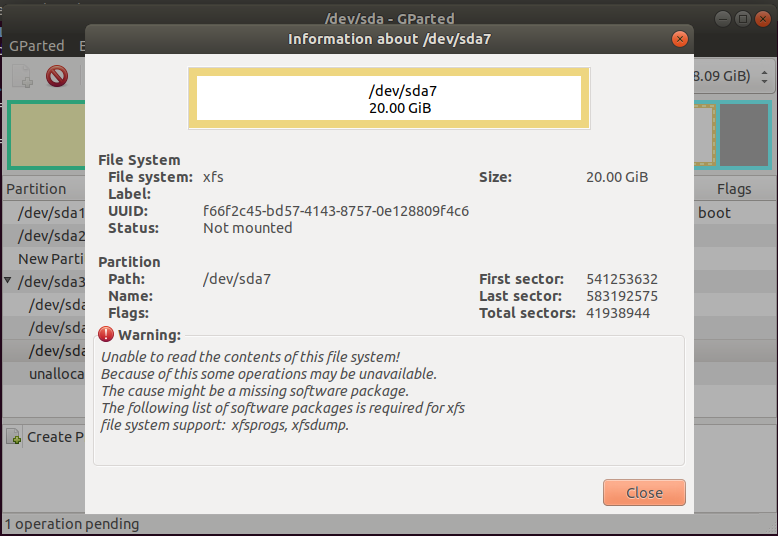Close the dialog with the orange X
Image resolution: width=778 pixels, height=536 pixels.
680,39
